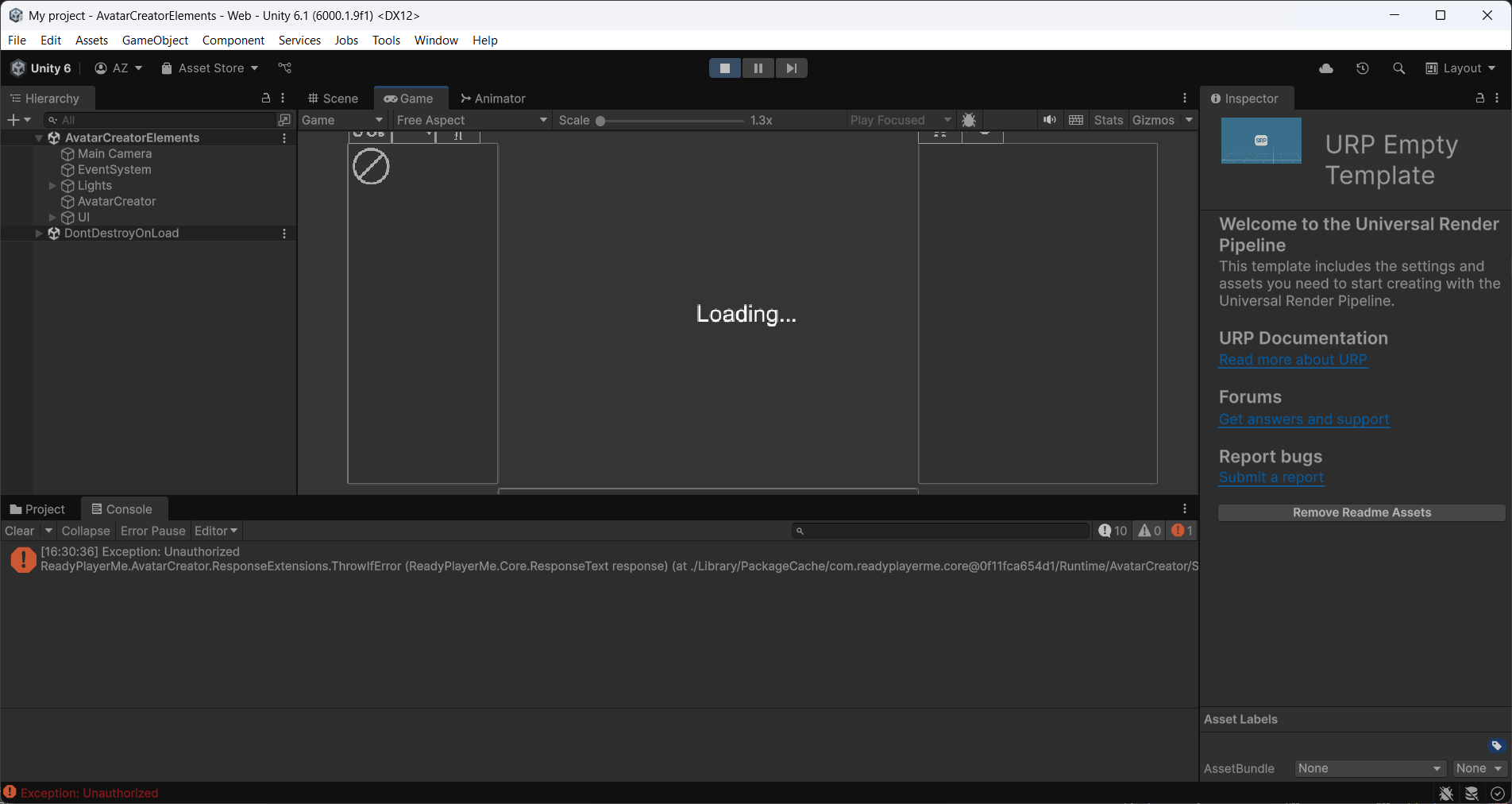The height and width of the screenshot is (804, 1512).
Task: Open AvatarCreatorElements scene options menu
Action: click(x=284, y=138)
